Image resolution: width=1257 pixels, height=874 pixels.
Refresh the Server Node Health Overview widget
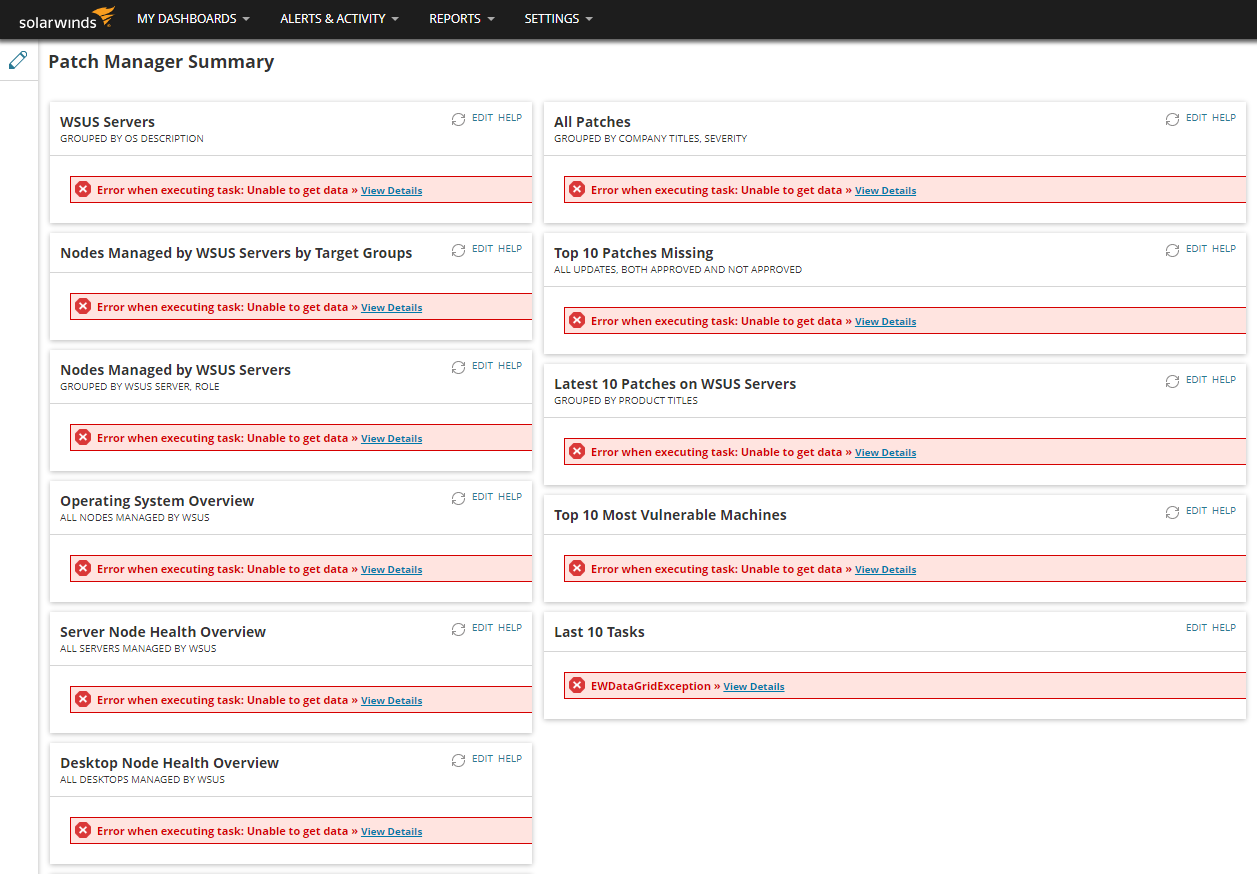tap(458, 629)
